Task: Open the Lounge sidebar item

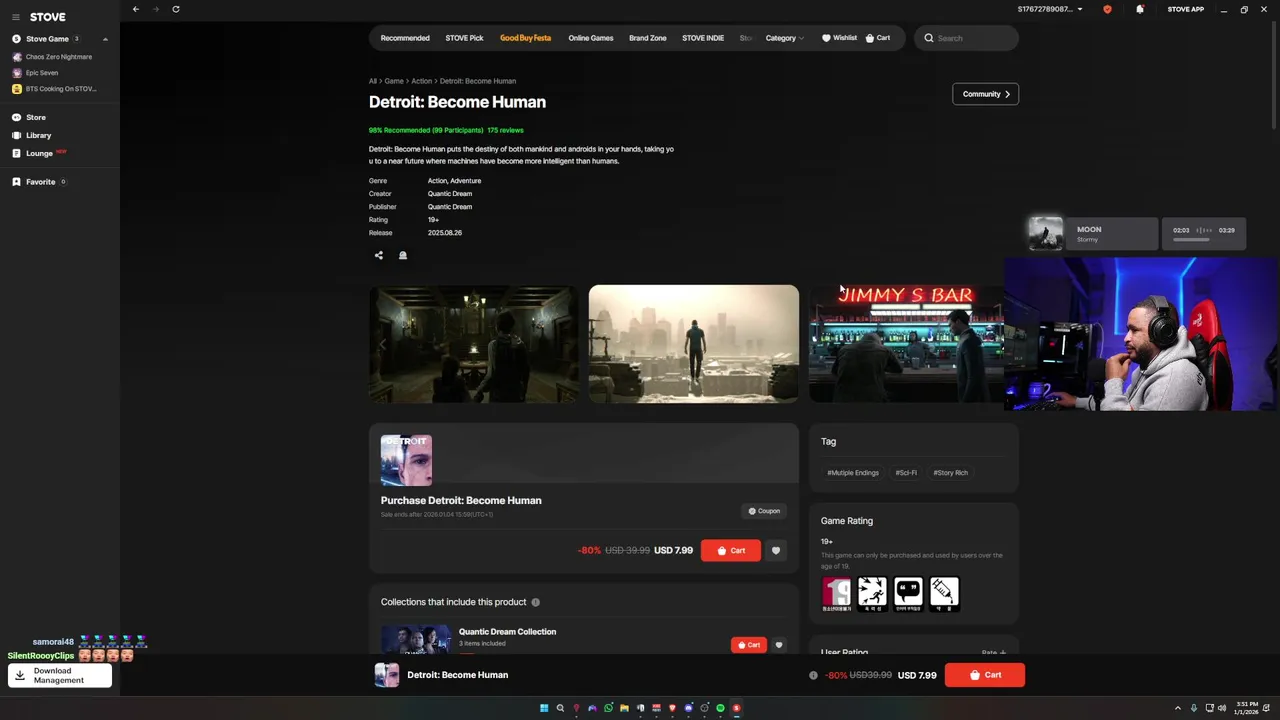Action: coord(39,153)
